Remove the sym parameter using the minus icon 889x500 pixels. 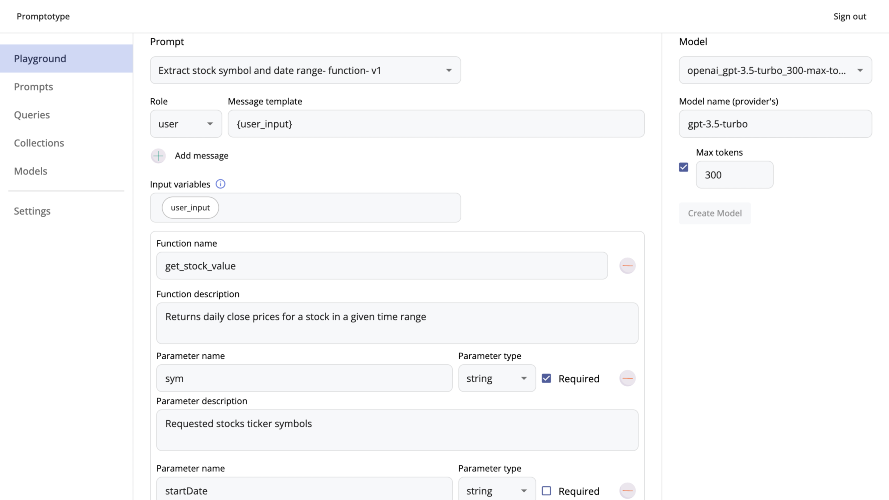(627, 378)
